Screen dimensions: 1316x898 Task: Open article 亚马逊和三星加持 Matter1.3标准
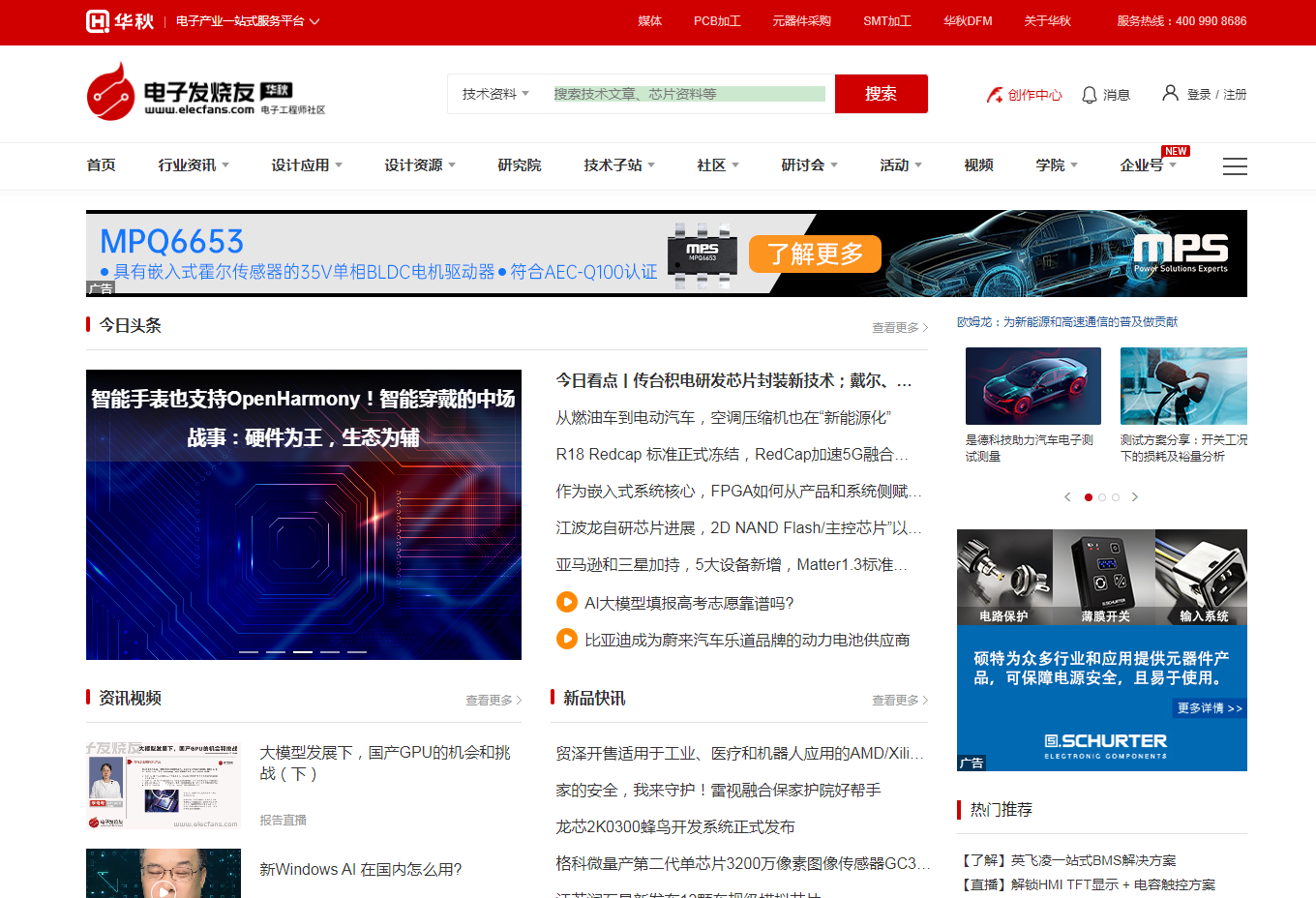point(732,564)
